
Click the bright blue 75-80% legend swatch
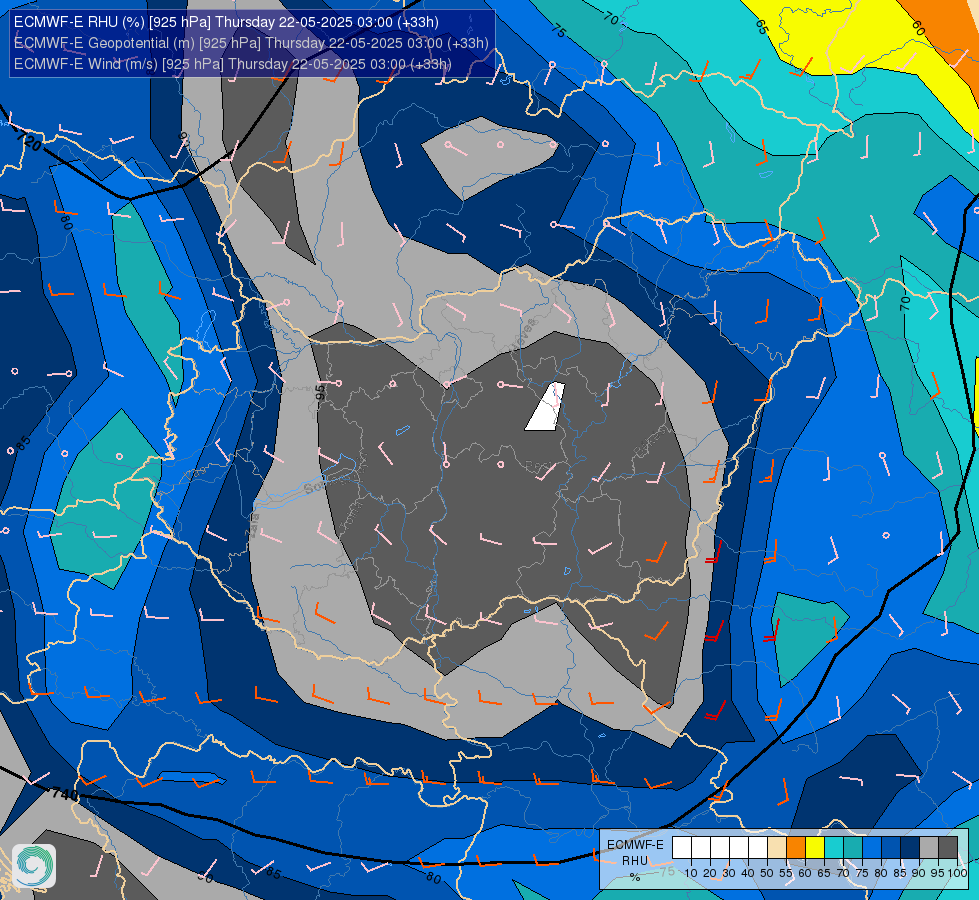[872, 848]
